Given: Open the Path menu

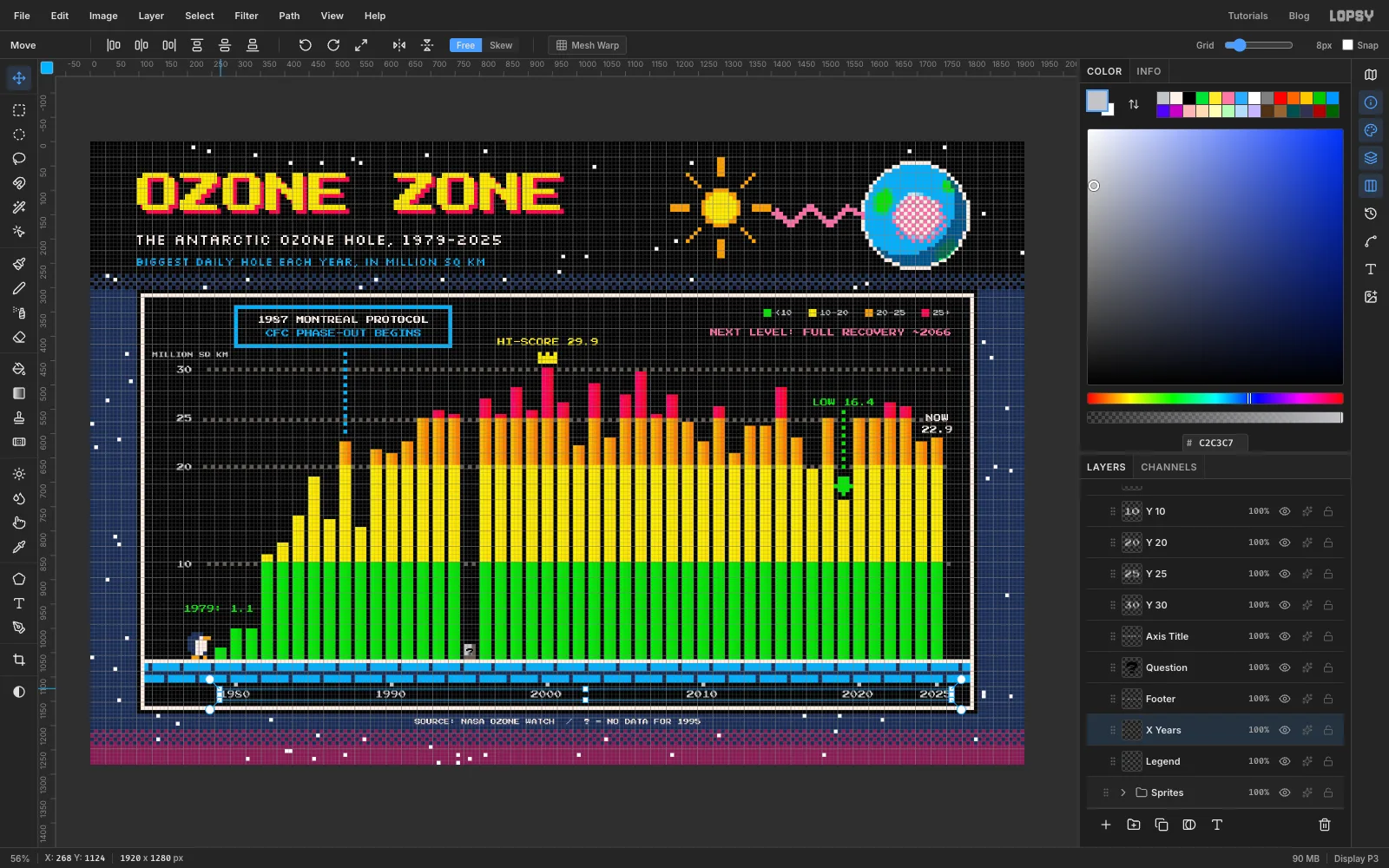Looking at the screenshot, I should [x=289, y=16].
